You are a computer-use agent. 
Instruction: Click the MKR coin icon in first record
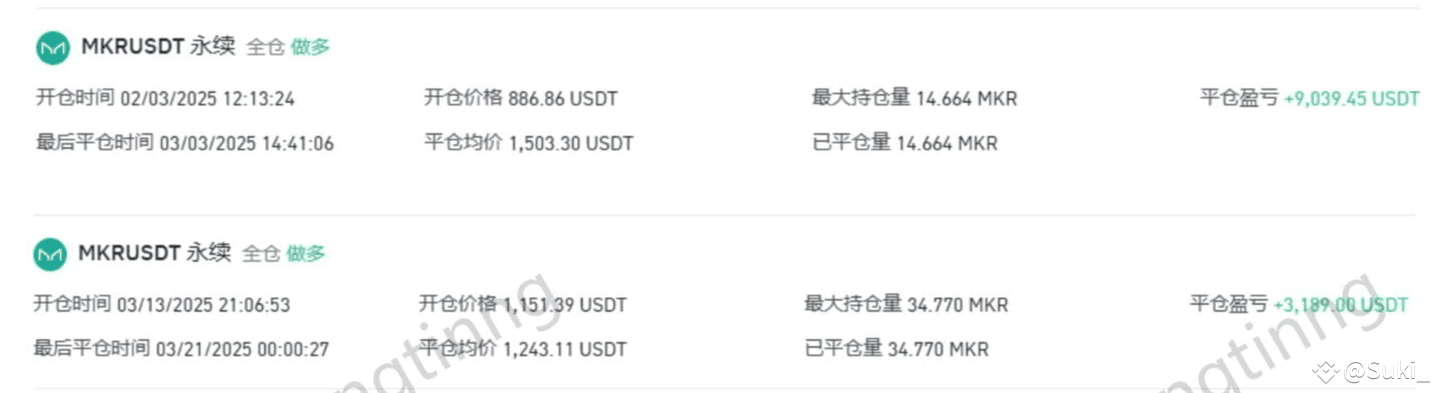pos(53,47)
